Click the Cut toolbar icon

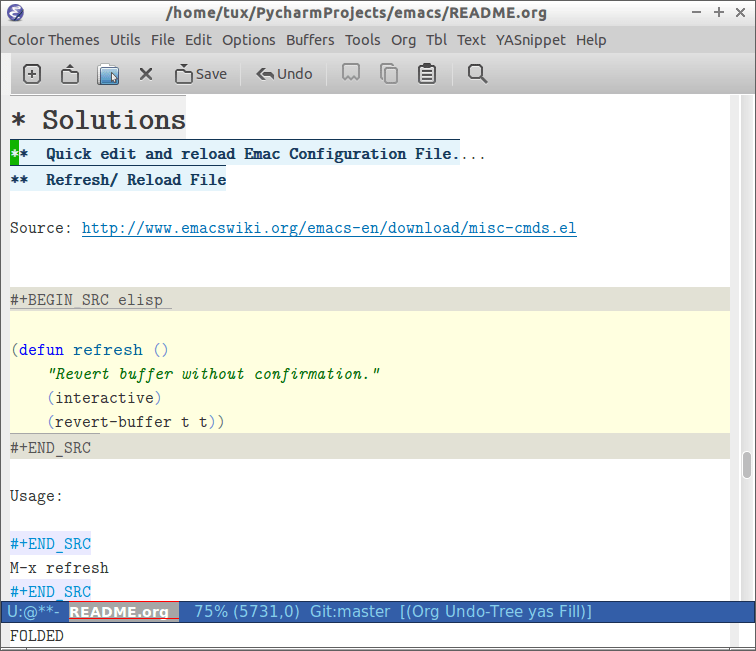(351, 73)
